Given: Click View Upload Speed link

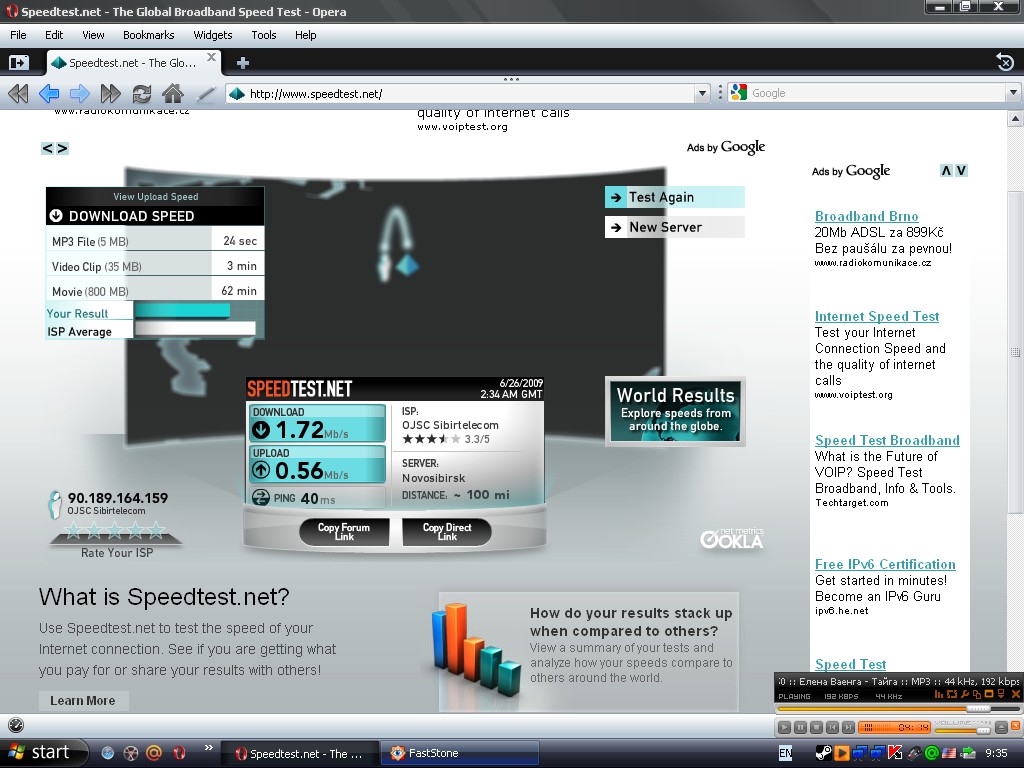Looking at the screenshot, I should click(155, 197).
